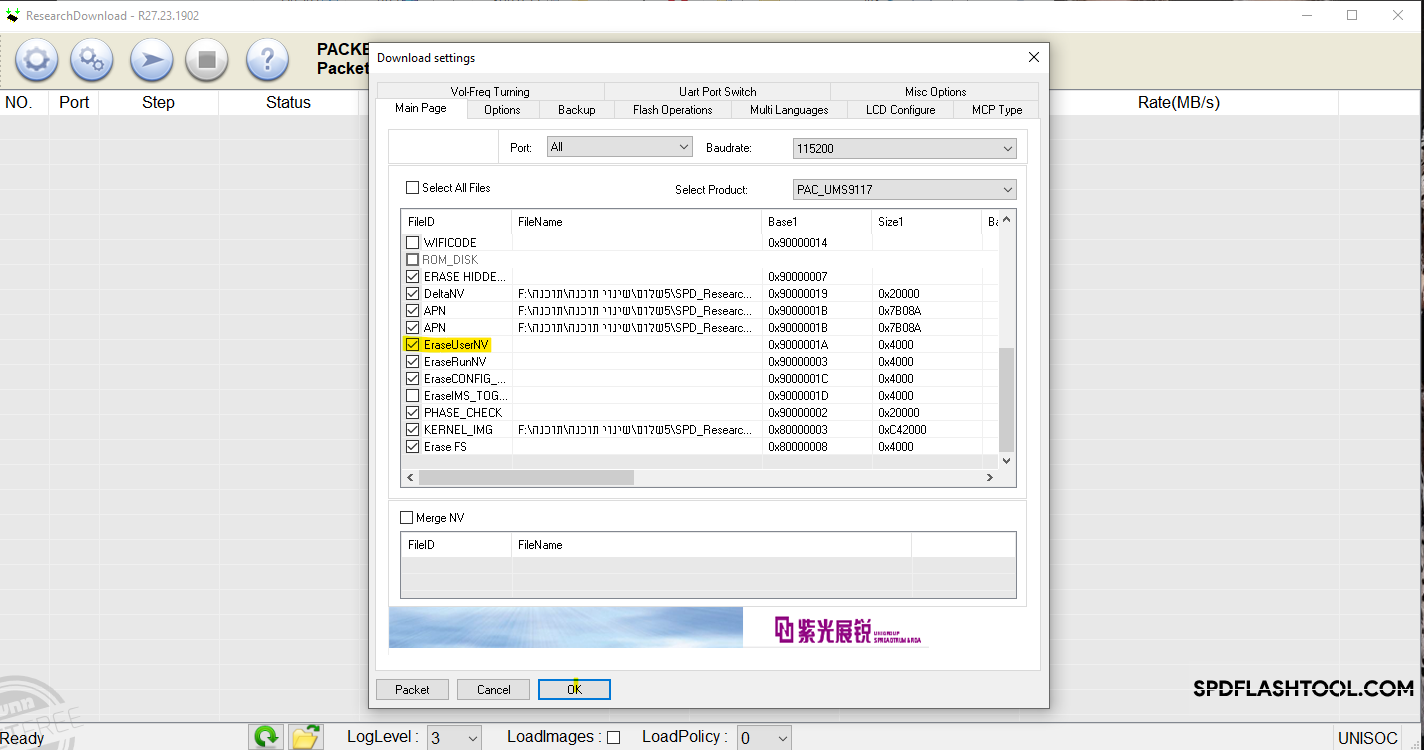Switch to the Backup tab
Screen dimensions: 1424x750
click(x=577, y=110)
